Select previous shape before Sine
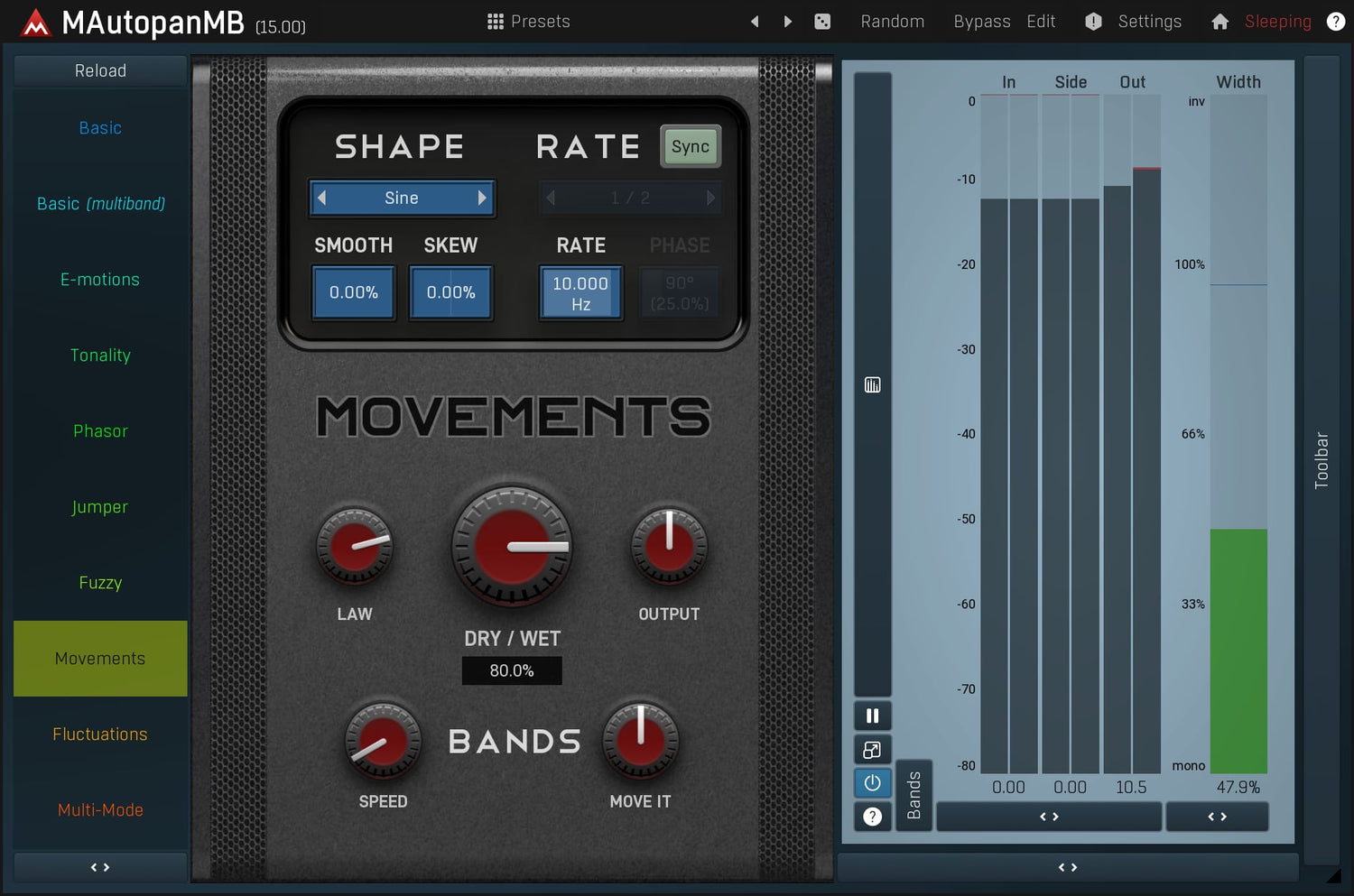This screenshot has height=896, width=1354. [x=322, y=199]
